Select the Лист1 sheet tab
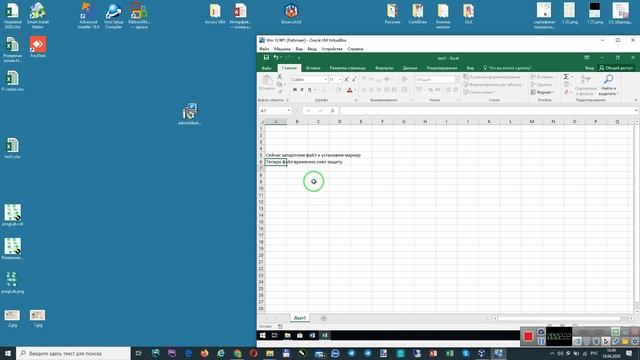Image resolution: width=640 pixels, height=360 pixels. point(300,318)
